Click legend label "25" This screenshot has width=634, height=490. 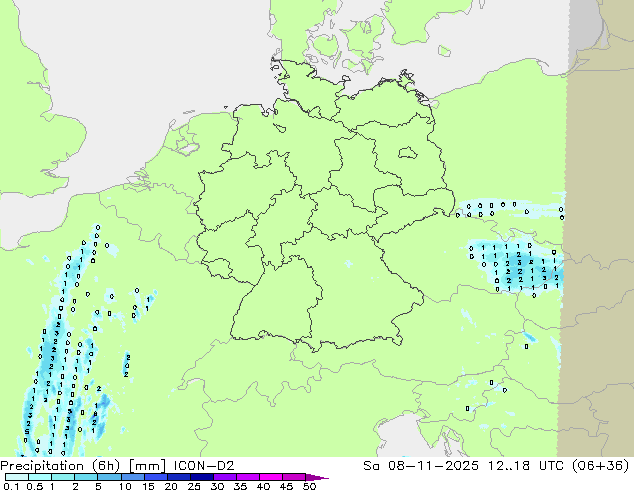194,486
